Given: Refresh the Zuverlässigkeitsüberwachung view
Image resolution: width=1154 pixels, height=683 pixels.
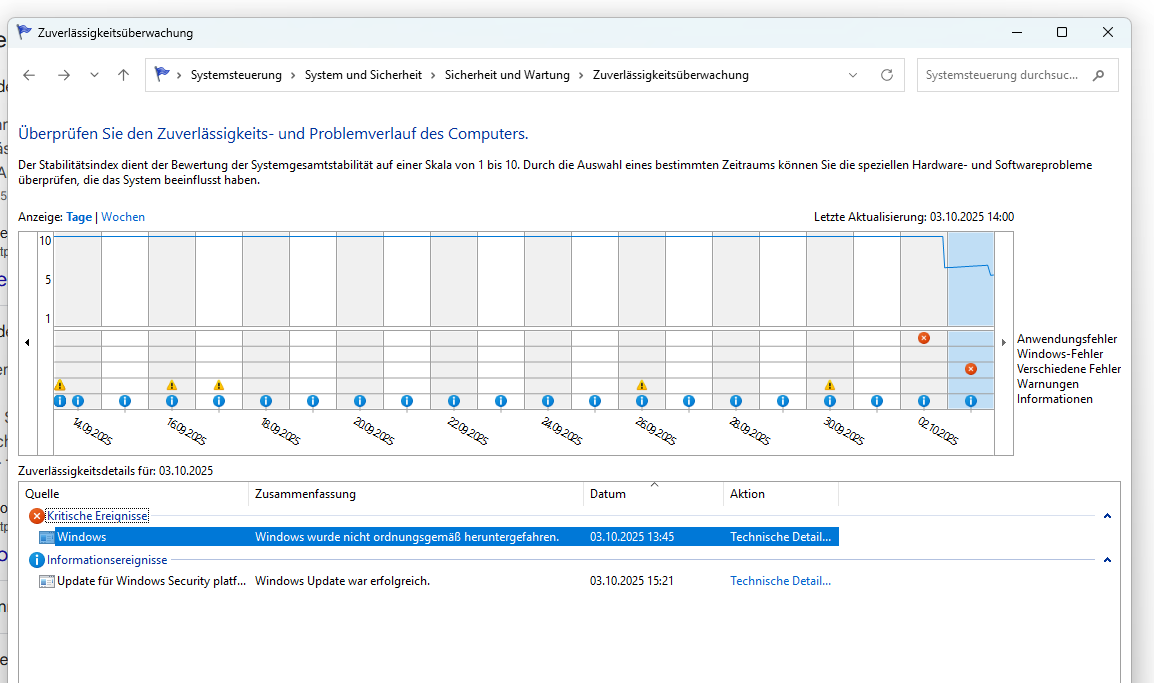Looking at the screenshot, I should [887, 75].
